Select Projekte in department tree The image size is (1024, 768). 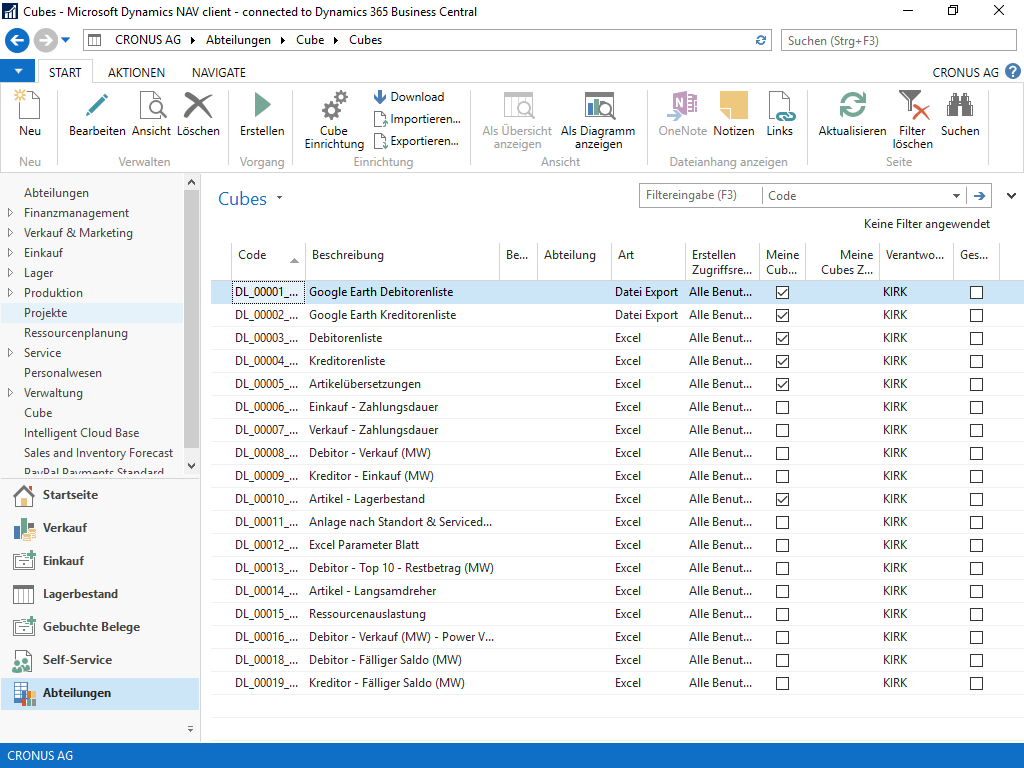tap(46, 313)
